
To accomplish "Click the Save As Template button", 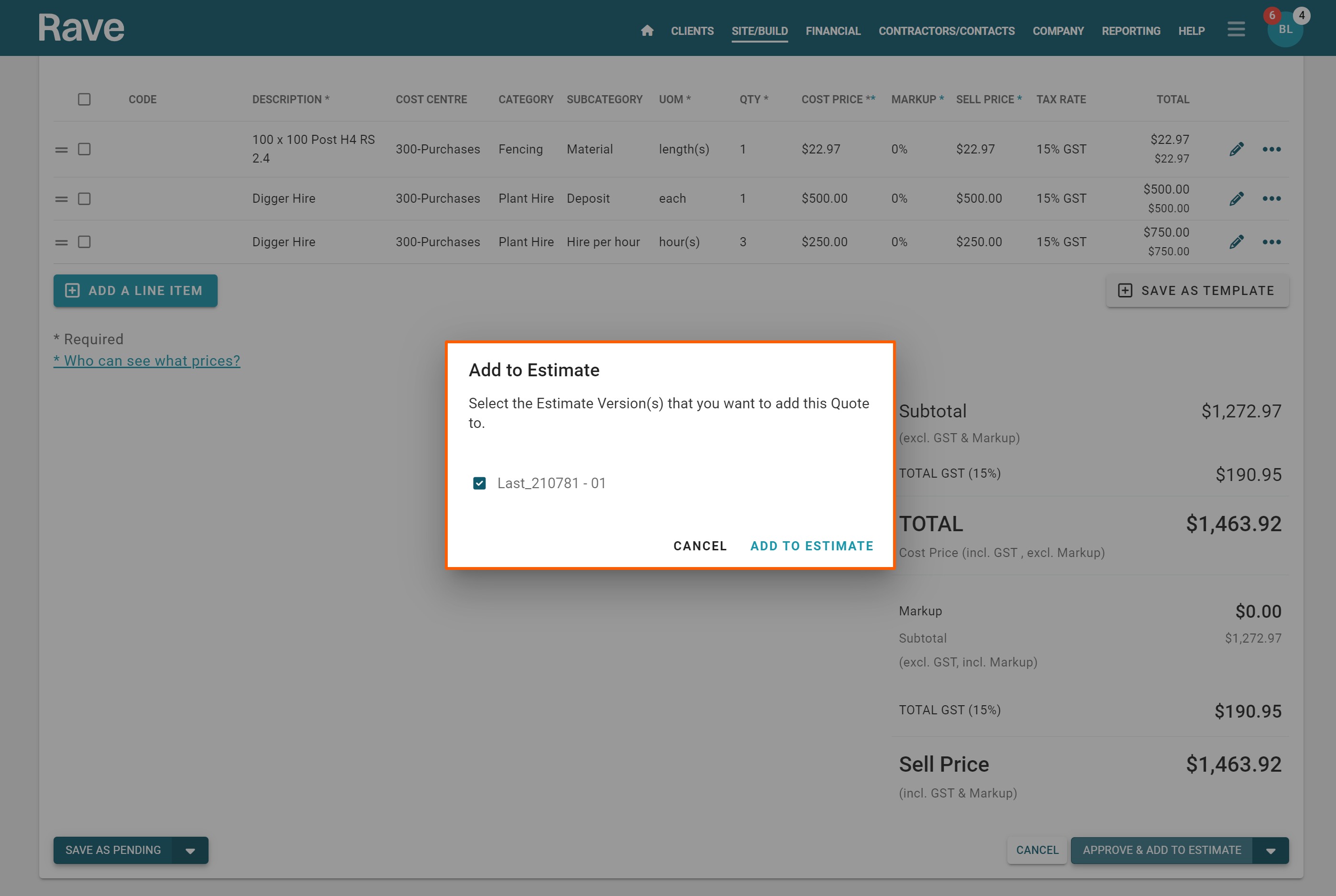I will point(1197,291).
